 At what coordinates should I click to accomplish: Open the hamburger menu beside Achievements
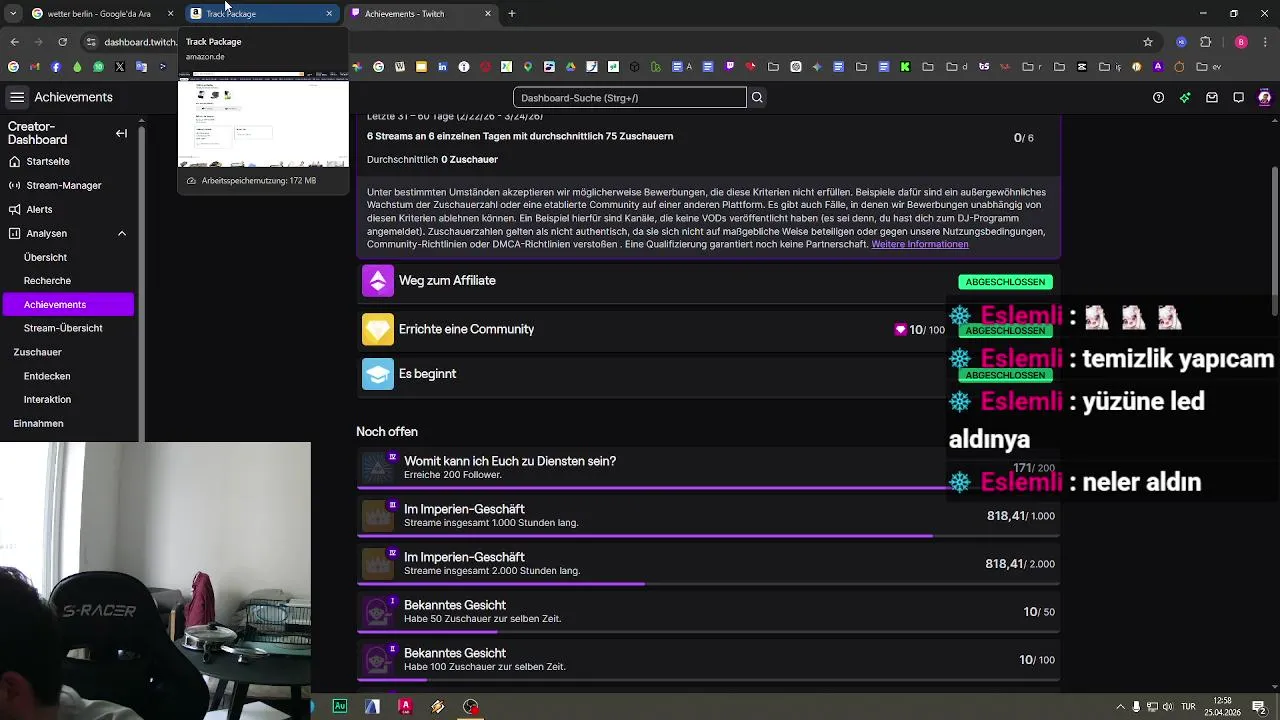pos(17,97)
